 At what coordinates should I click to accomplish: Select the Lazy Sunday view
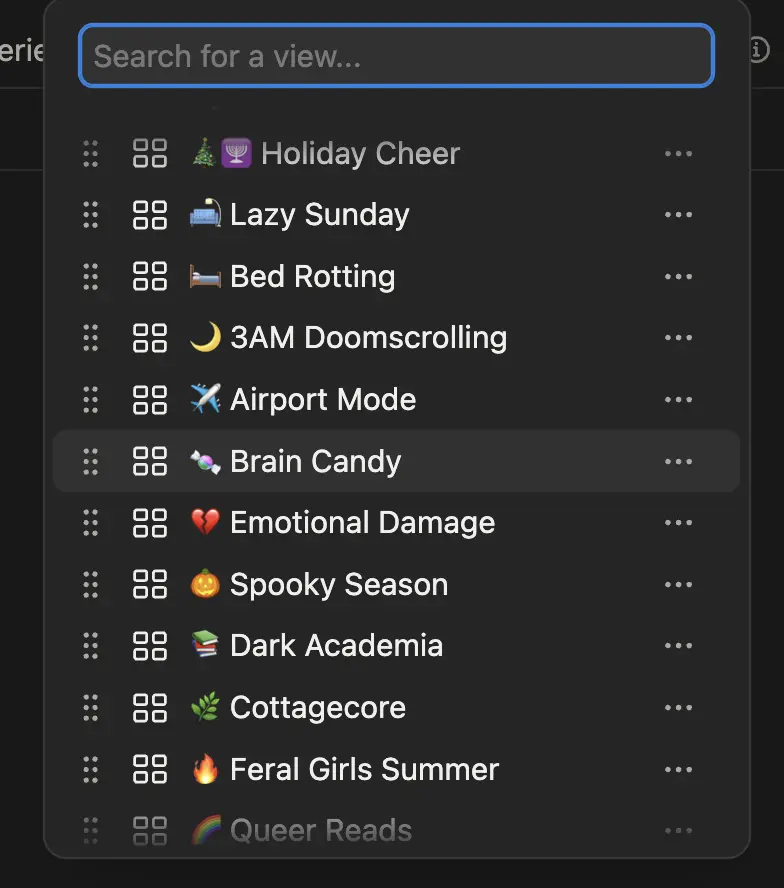(x=320, y=215)
